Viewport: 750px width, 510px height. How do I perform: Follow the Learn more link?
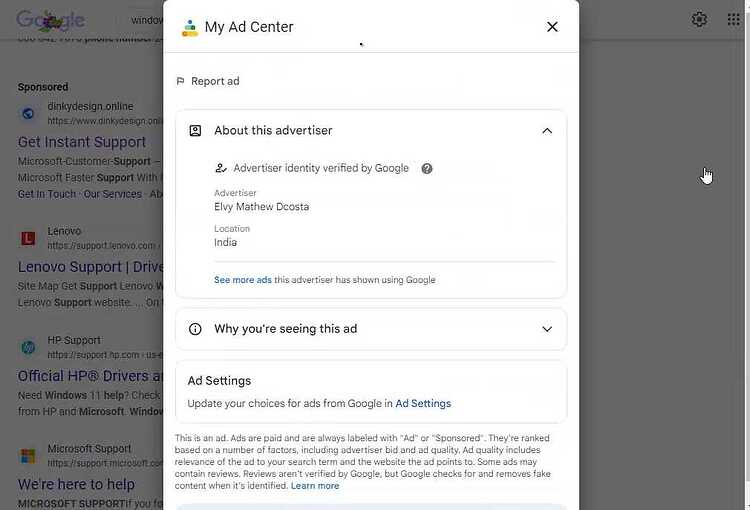[x=315, y=486]
